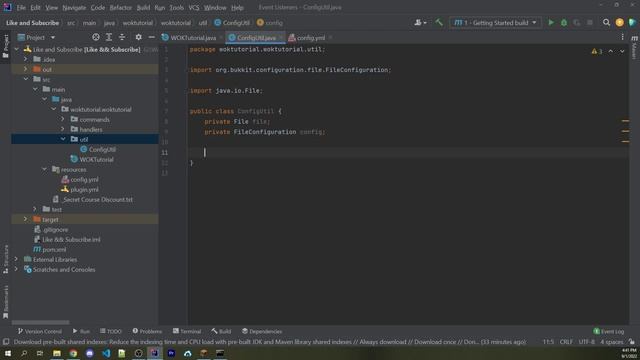
Task: Open the Problems tool window
Action: click(x=147, y=331)
